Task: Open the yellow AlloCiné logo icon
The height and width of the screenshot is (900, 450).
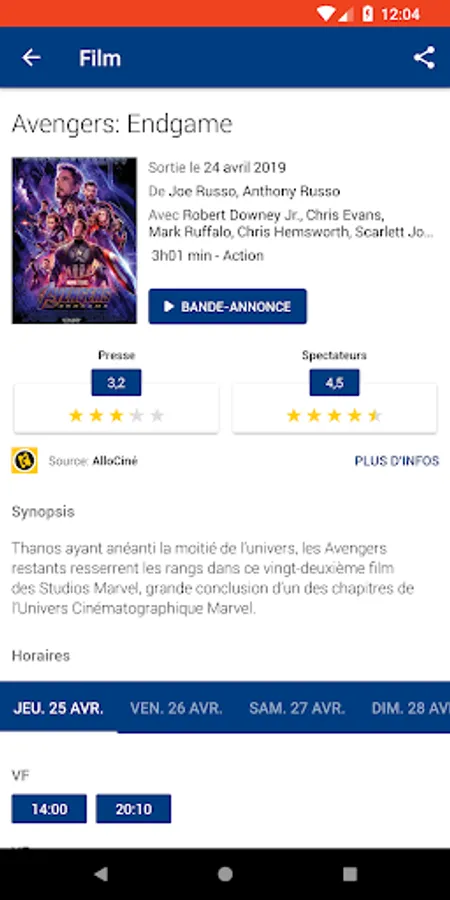Action: point(25,460)
